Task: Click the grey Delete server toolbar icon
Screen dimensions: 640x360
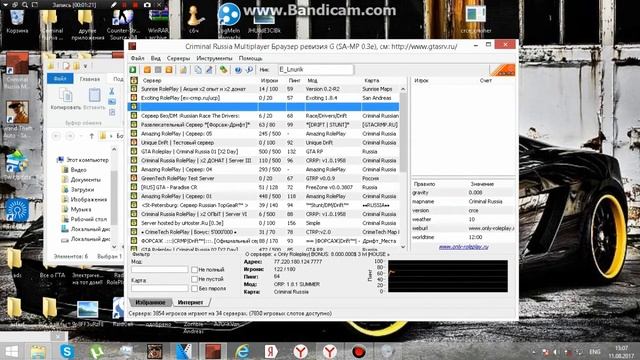Action: (158, 70)
